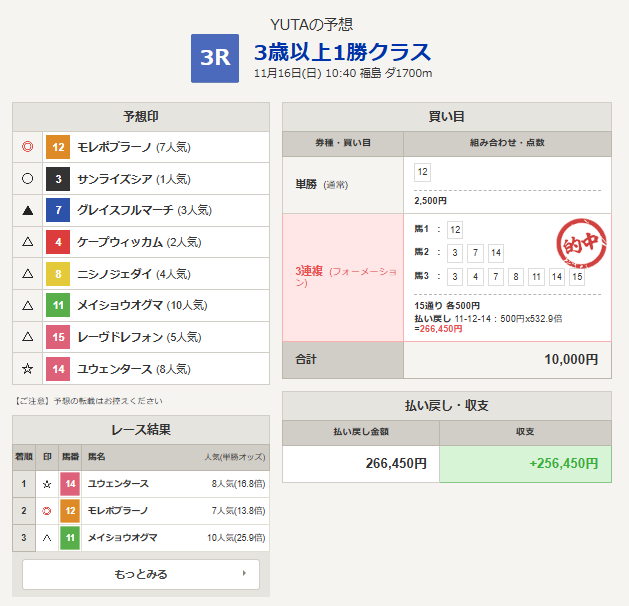Screen dimensions: 629x606
Task: Select the blue number 7 badge beside グレイスフルマーチ
Action: click(x=58, y=211)
